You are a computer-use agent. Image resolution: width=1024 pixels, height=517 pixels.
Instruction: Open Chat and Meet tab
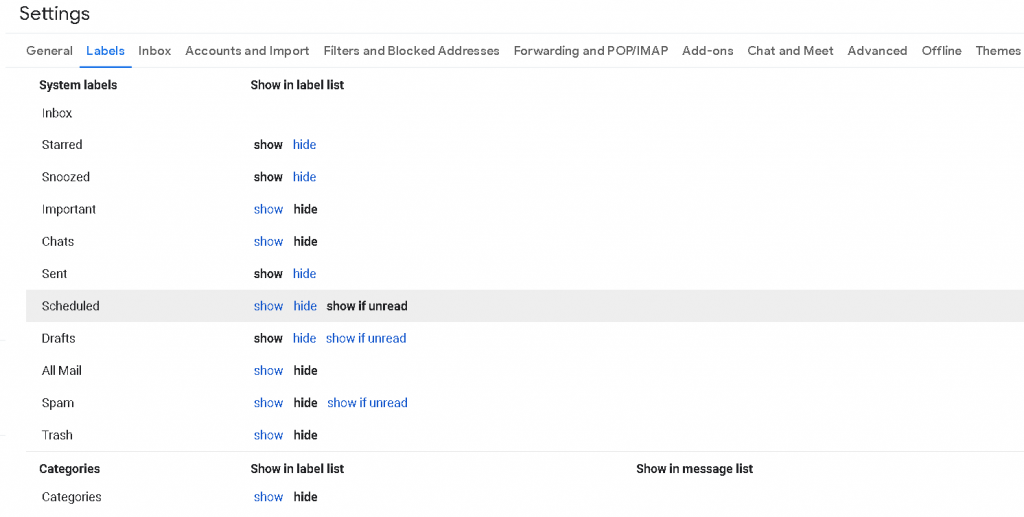[790, 51]
